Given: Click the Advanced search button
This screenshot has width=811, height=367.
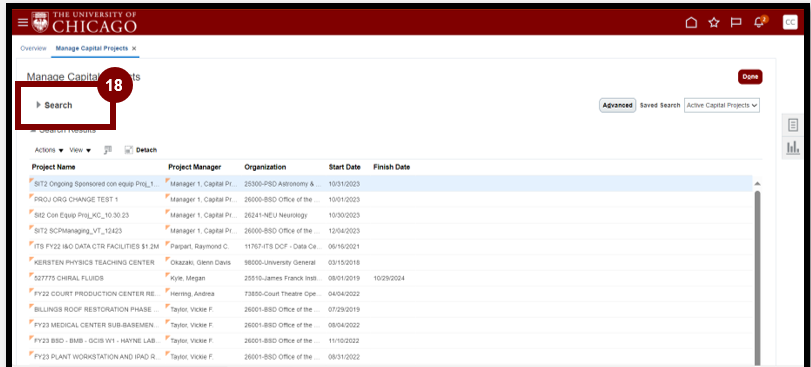Looking at the screenshot, I should pos(618,105).
